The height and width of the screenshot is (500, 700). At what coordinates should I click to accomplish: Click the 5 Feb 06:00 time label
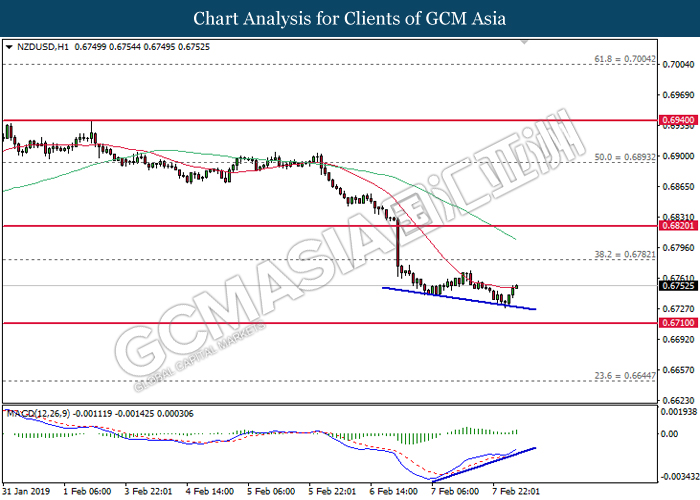[271, 491]
